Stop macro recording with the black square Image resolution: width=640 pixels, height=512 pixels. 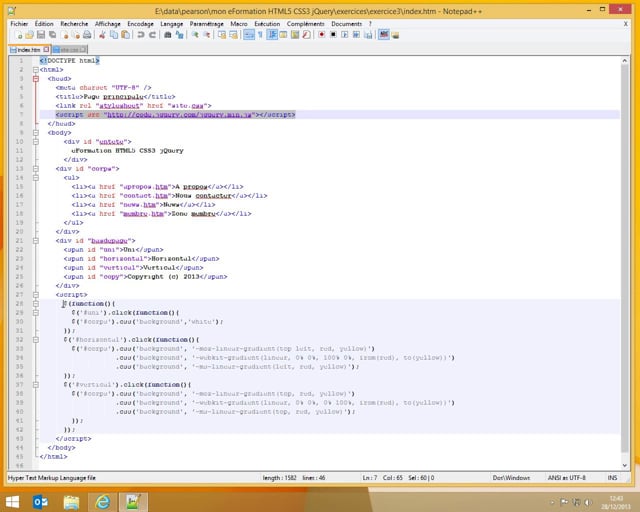click(333, 35)
